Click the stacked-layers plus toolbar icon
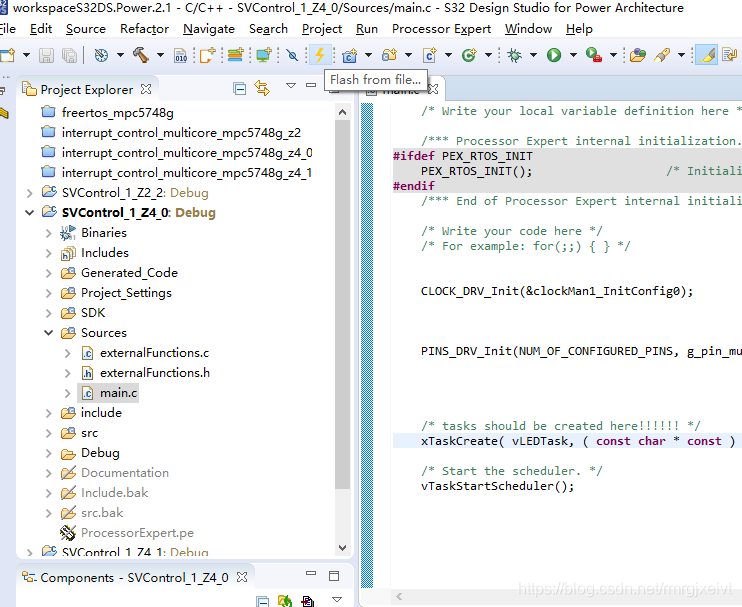This screenshot has height=607, width=742. pyautogui.click(x=235, y=55)
